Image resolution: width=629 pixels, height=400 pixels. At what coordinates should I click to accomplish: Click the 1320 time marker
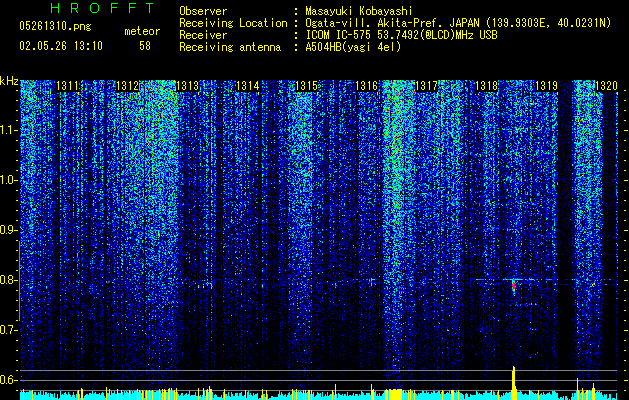(606, 86)
